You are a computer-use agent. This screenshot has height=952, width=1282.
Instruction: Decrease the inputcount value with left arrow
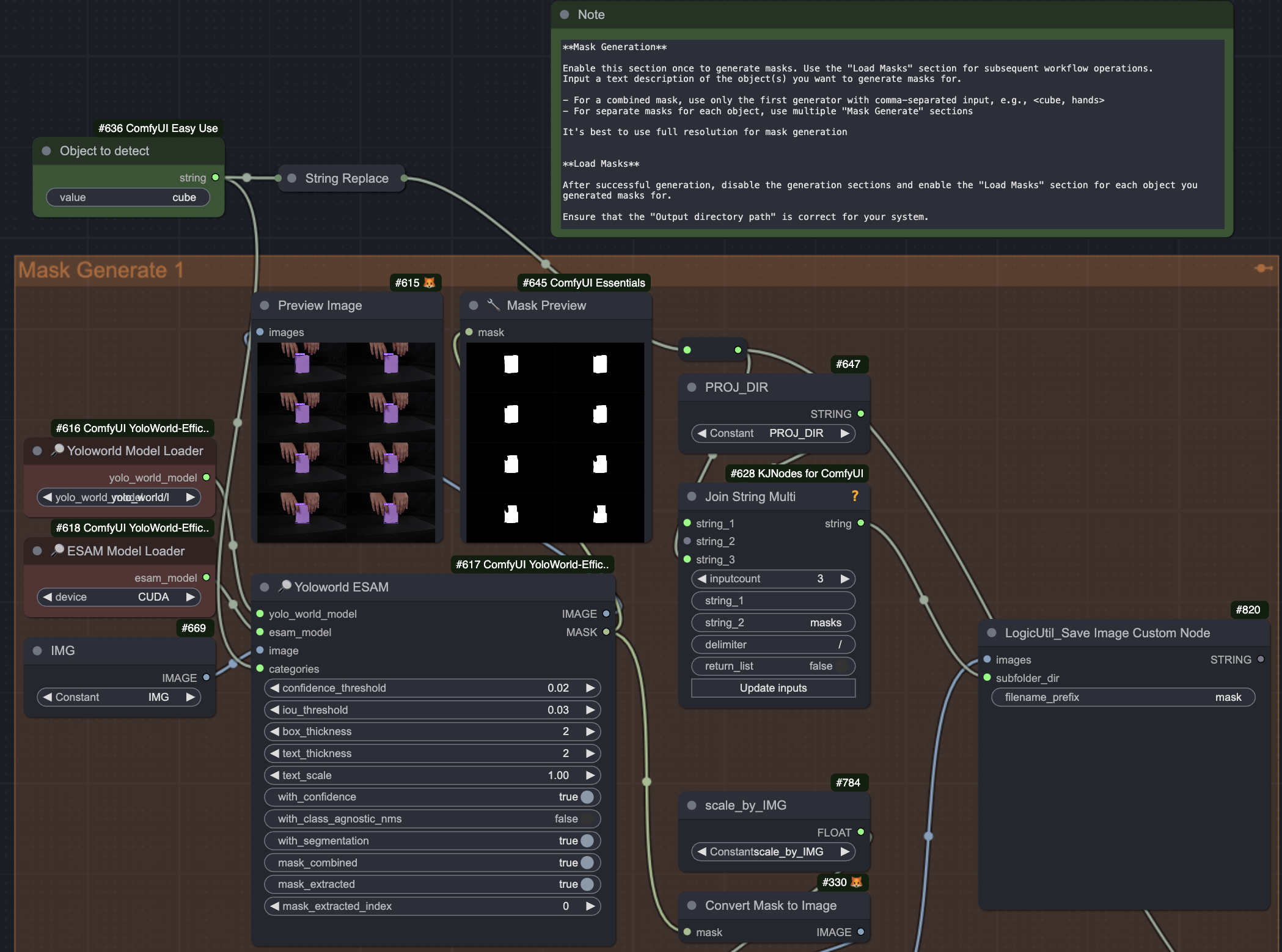pyautogui.click(x=702, y=579)
